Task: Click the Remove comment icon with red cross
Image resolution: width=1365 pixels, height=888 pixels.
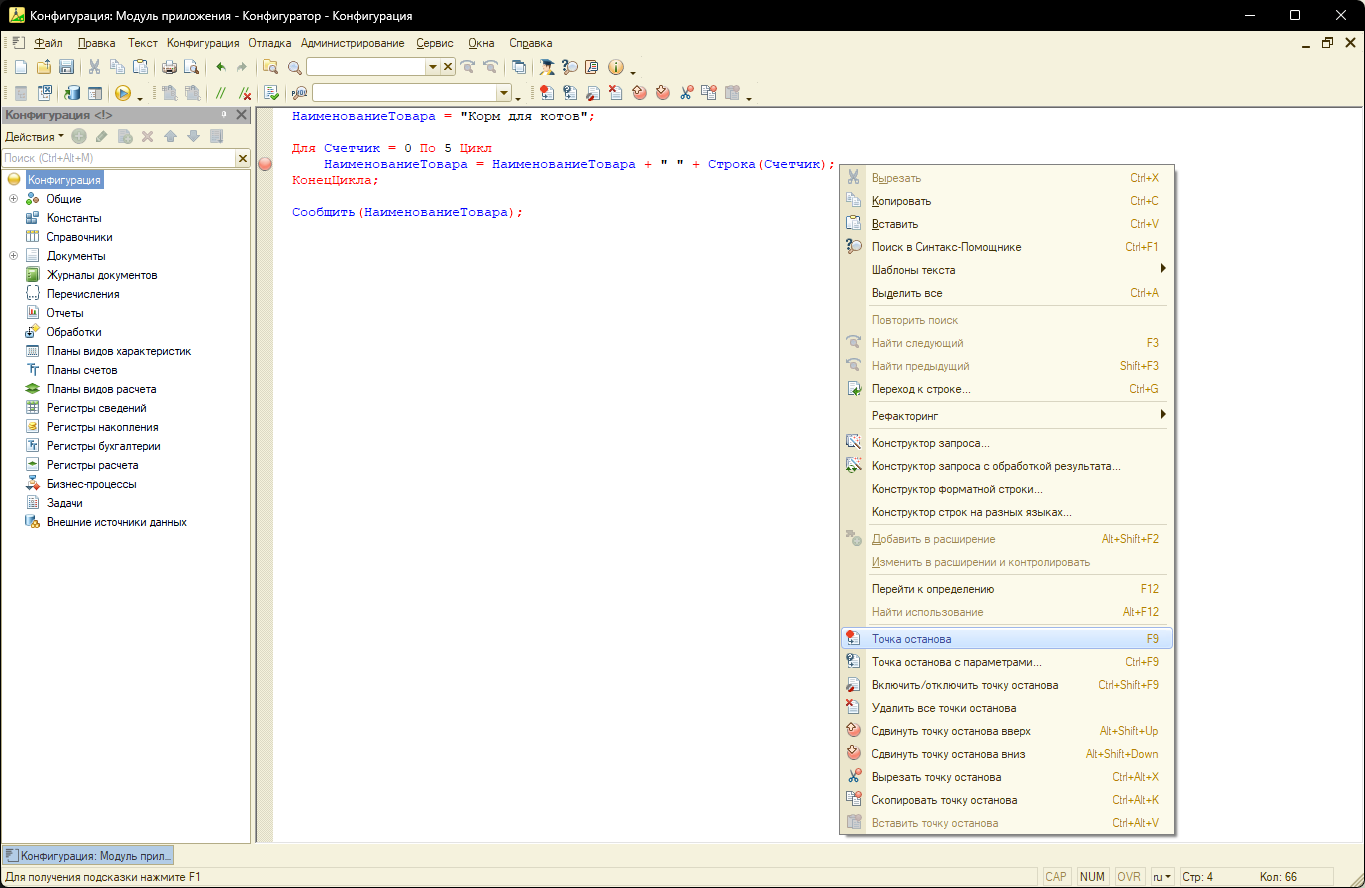Action: click(x=244, y=93)
